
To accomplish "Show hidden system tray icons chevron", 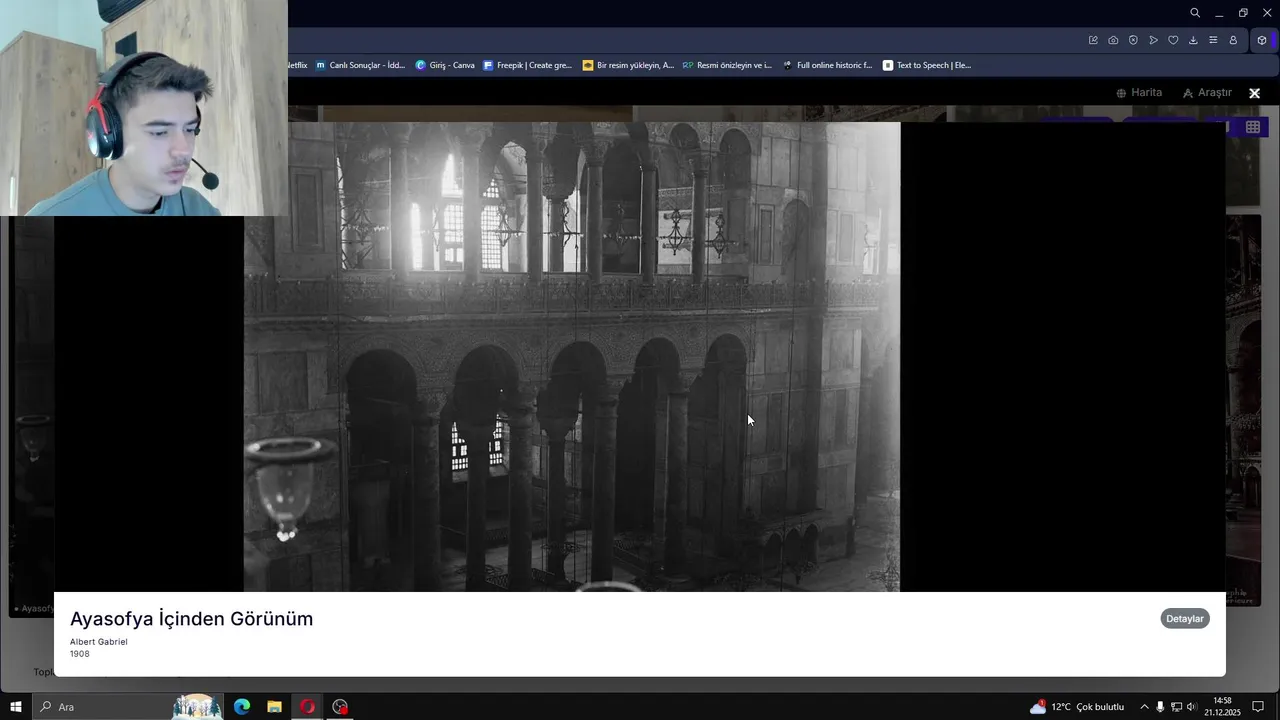I will click(x=1145, y=707).
